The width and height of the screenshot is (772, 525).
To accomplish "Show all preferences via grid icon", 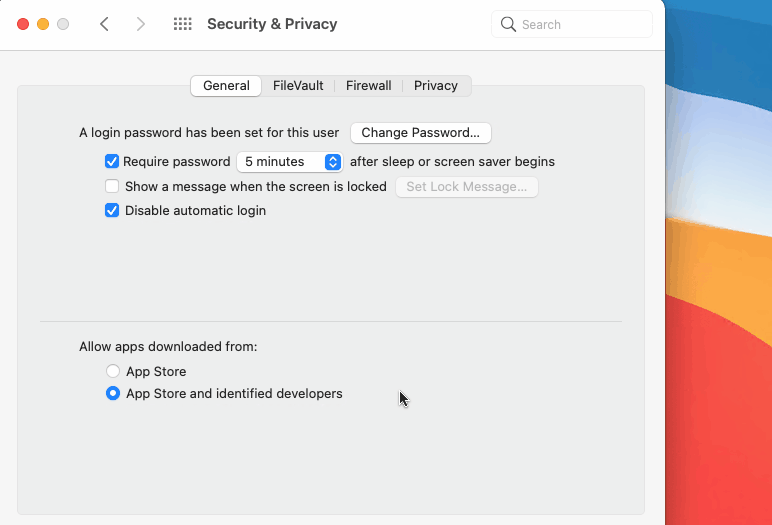I will pos(183,24).
